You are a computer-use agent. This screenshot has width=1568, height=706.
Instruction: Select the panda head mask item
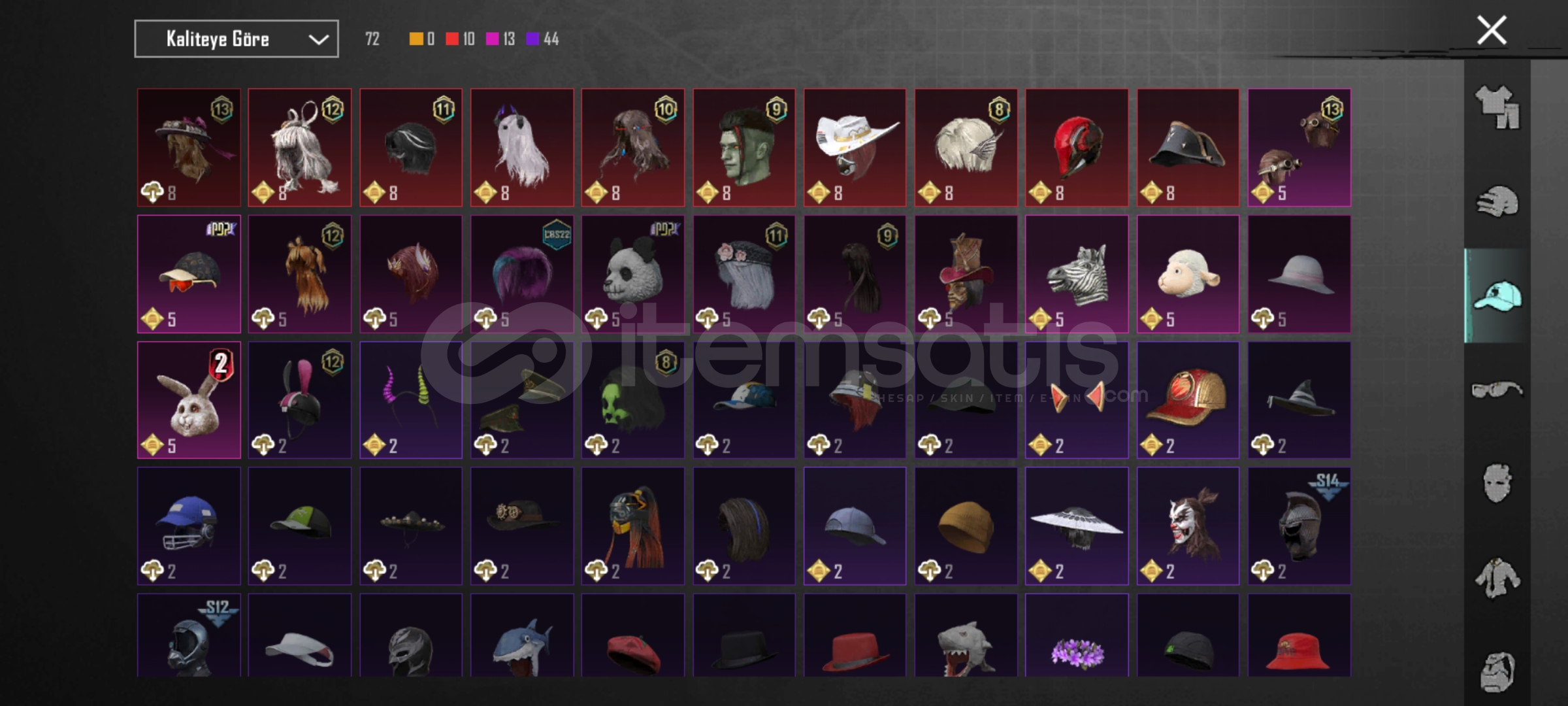633,274
